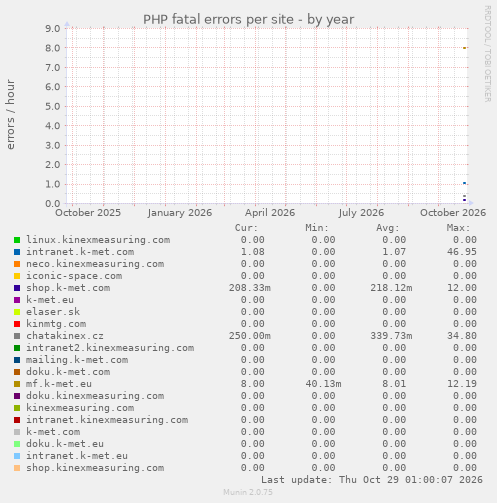
Task: Click the Last update timestamp text
Action: [x=372, y=480]
